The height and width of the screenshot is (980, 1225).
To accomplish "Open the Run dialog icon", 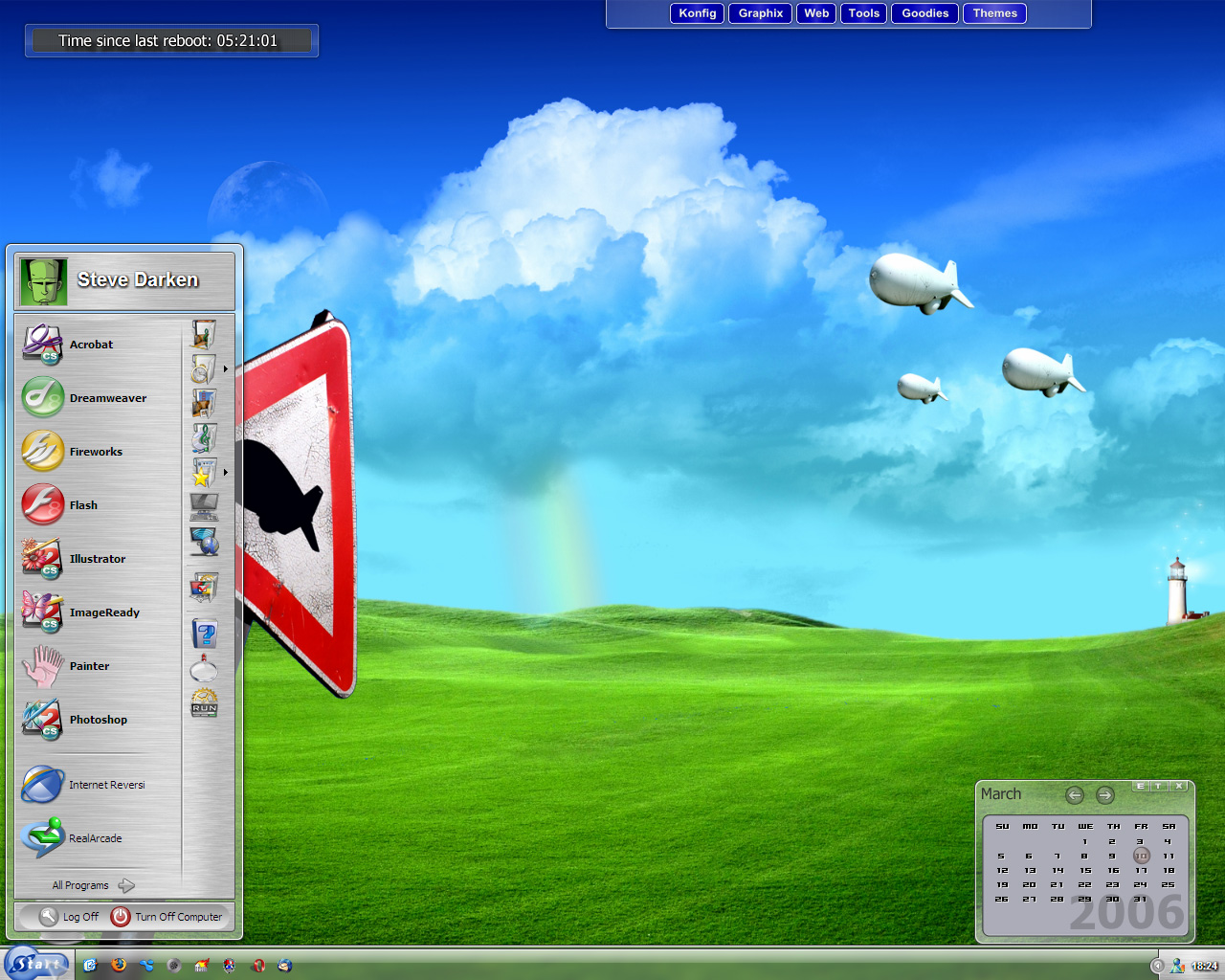I will [204, 703].
